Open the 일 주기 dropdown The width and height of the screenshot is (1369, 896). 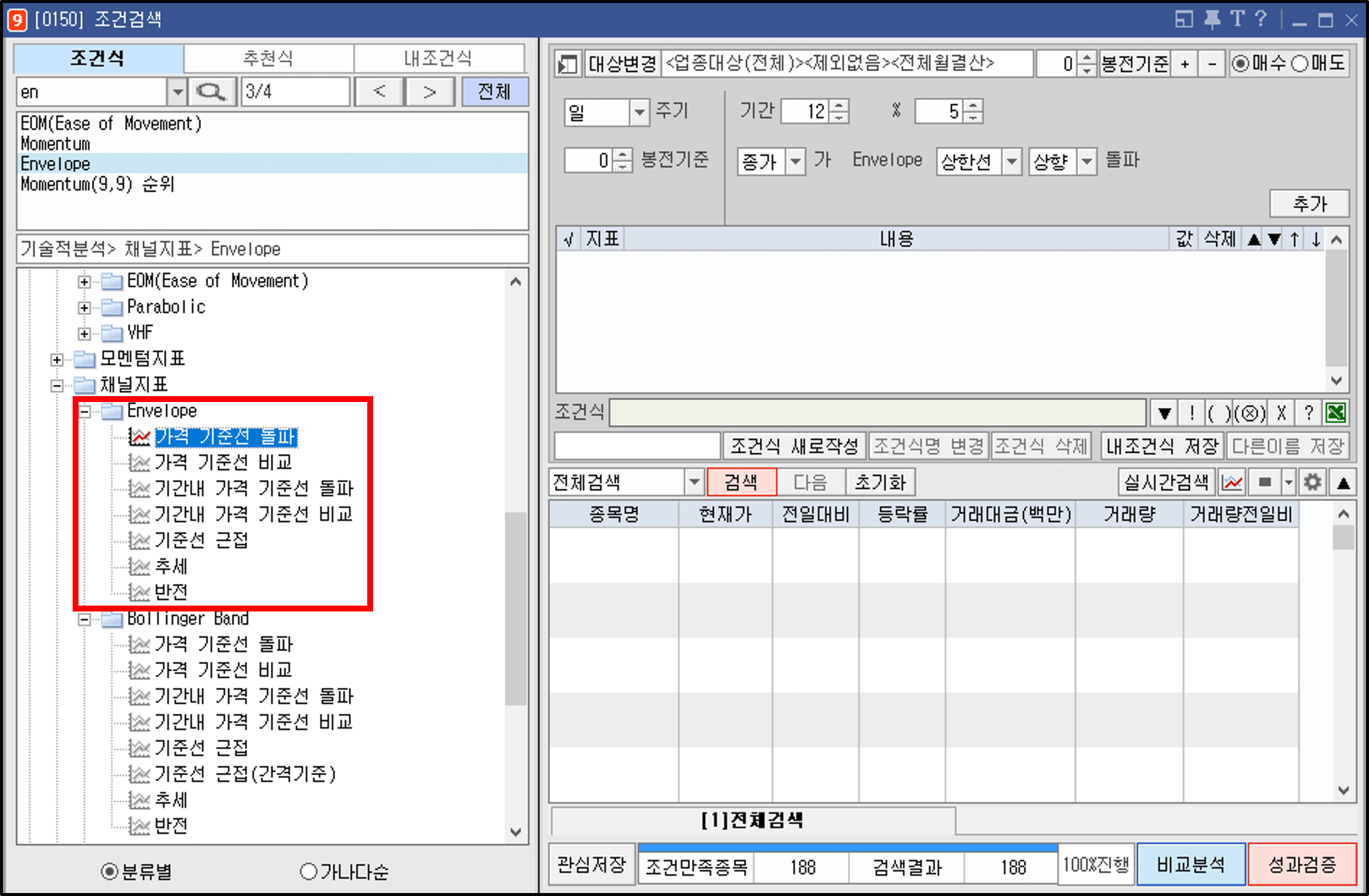point(639,112)
